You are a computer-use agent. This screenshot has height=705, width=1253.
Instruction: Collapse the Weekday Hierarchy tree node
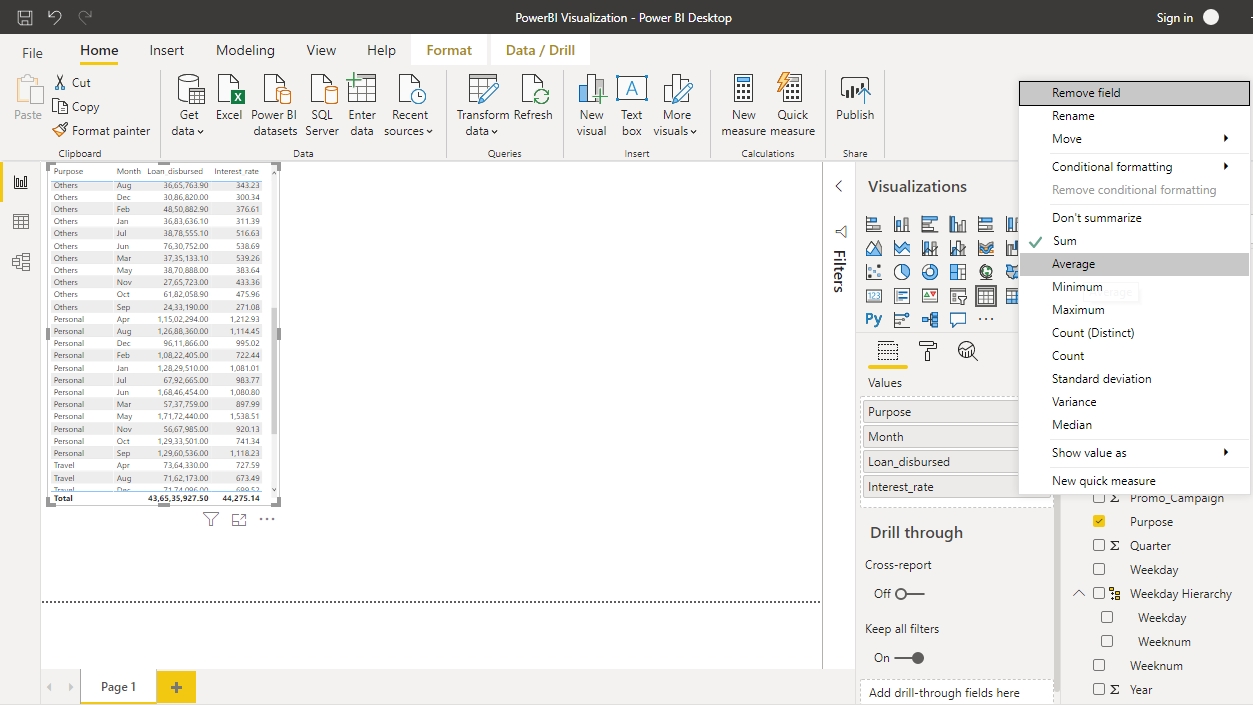[1078, 594]
